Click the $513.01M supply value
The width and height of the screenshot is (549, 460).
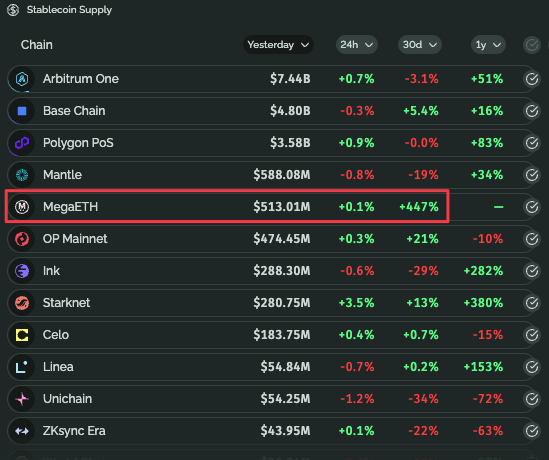pyautogui.click(x=282, y=207)
